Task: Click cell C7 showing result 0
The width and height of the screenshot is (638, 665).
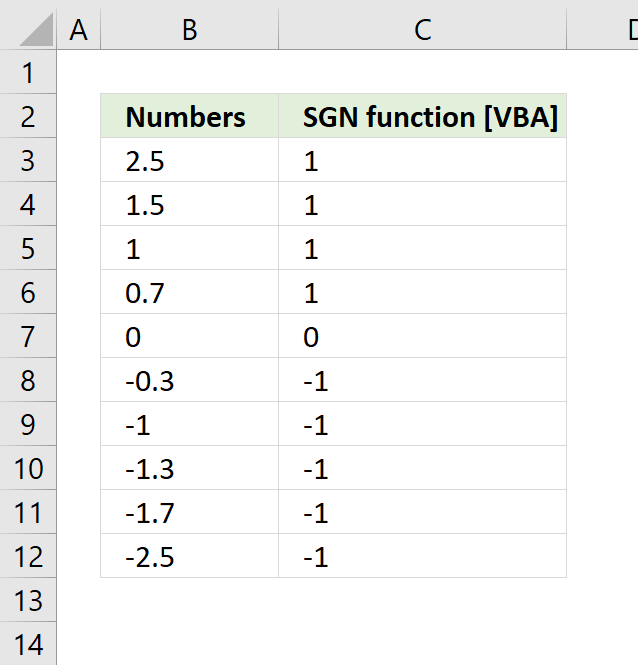Action: (422, 337)
